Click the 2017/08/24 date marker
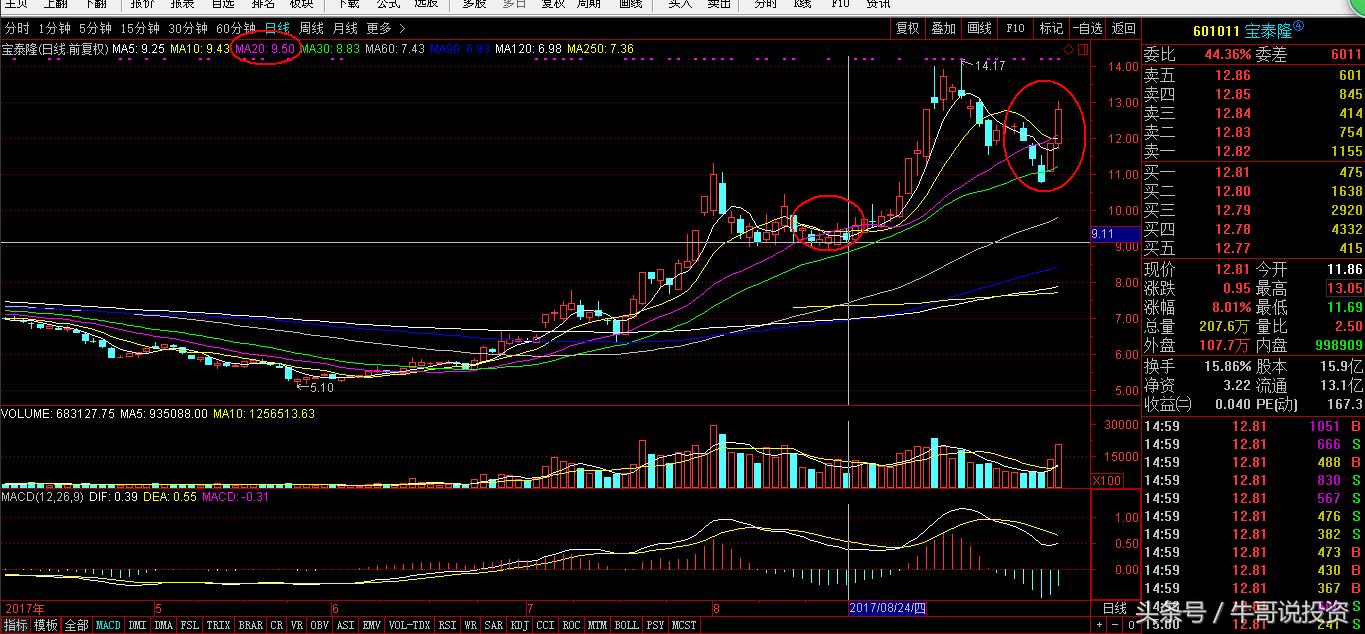This screenshot has width=1365, height=634. [889, 608]
